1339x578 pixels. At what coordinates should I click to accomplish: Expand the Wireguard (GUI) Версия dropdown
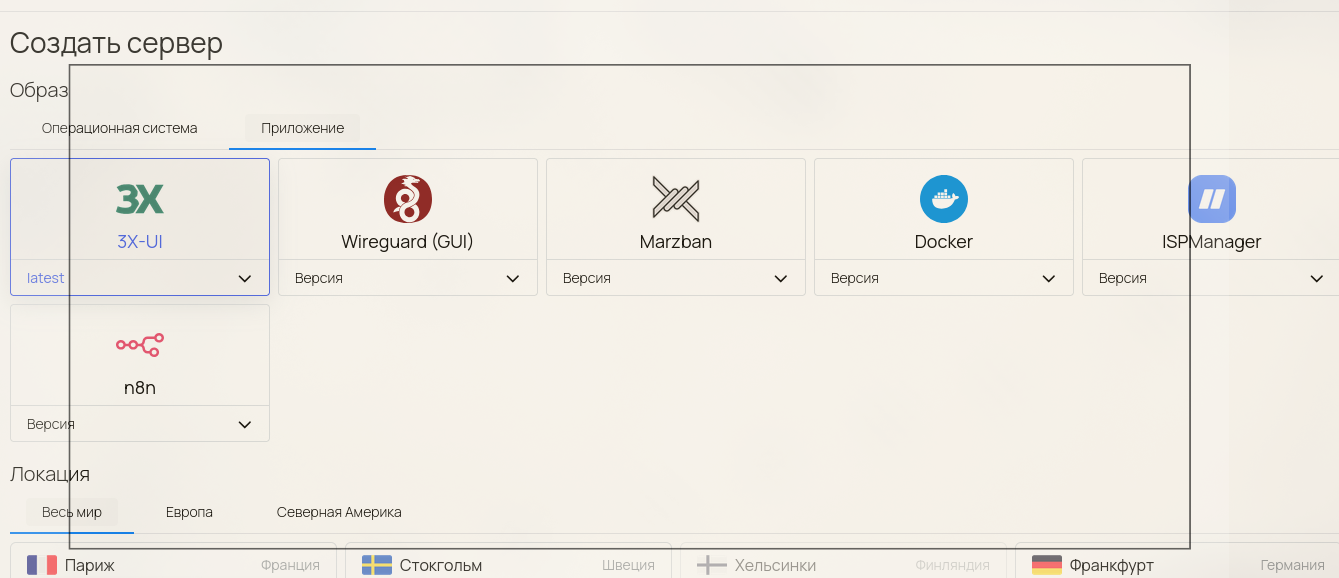(408, 278)
